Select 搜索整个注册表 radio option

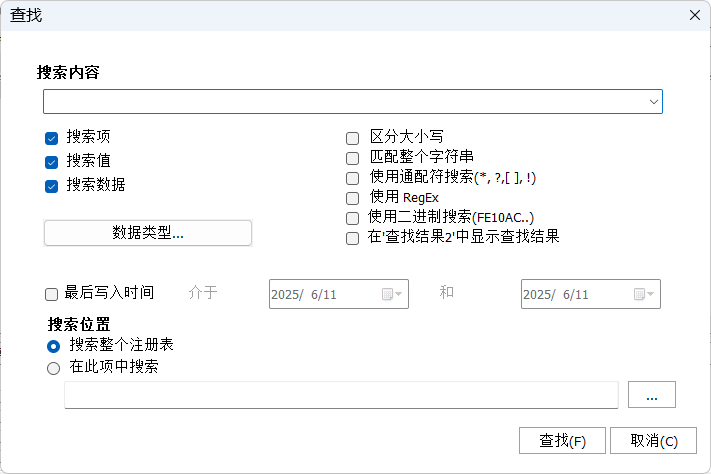[54, 347]
